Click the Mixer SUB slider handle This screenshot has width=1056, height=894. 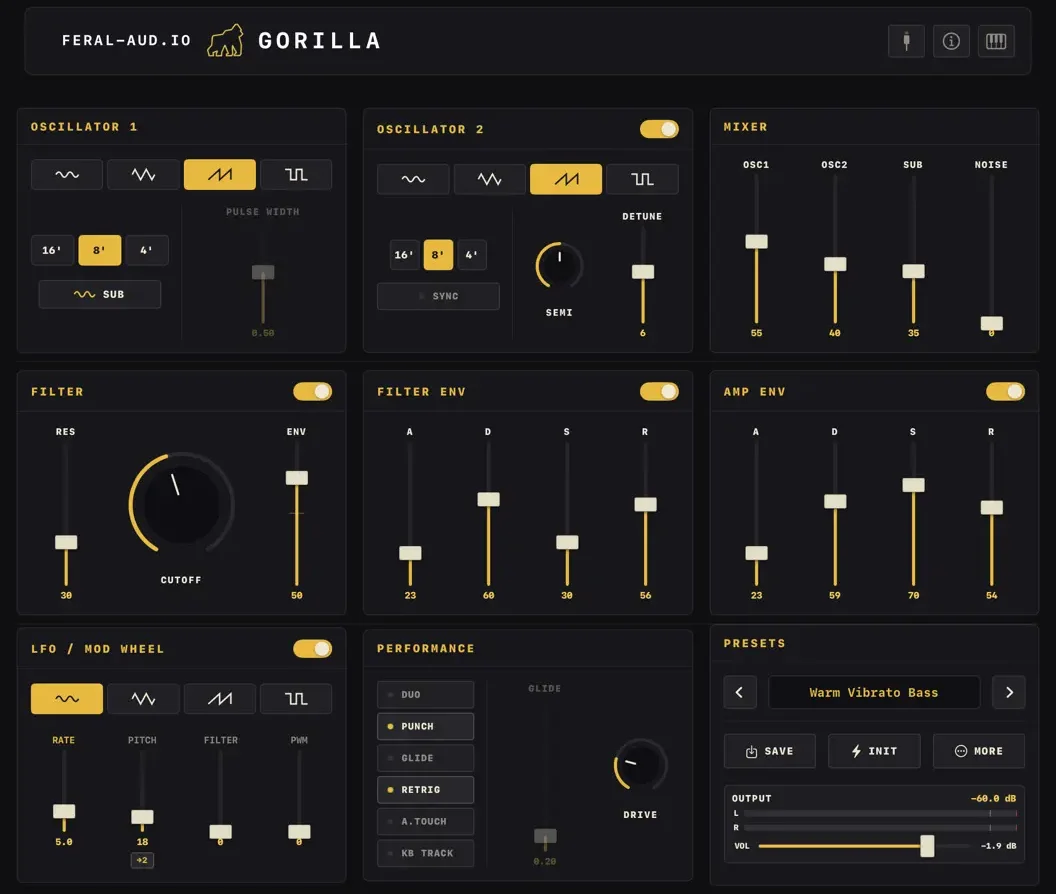[x=913, y=271]
